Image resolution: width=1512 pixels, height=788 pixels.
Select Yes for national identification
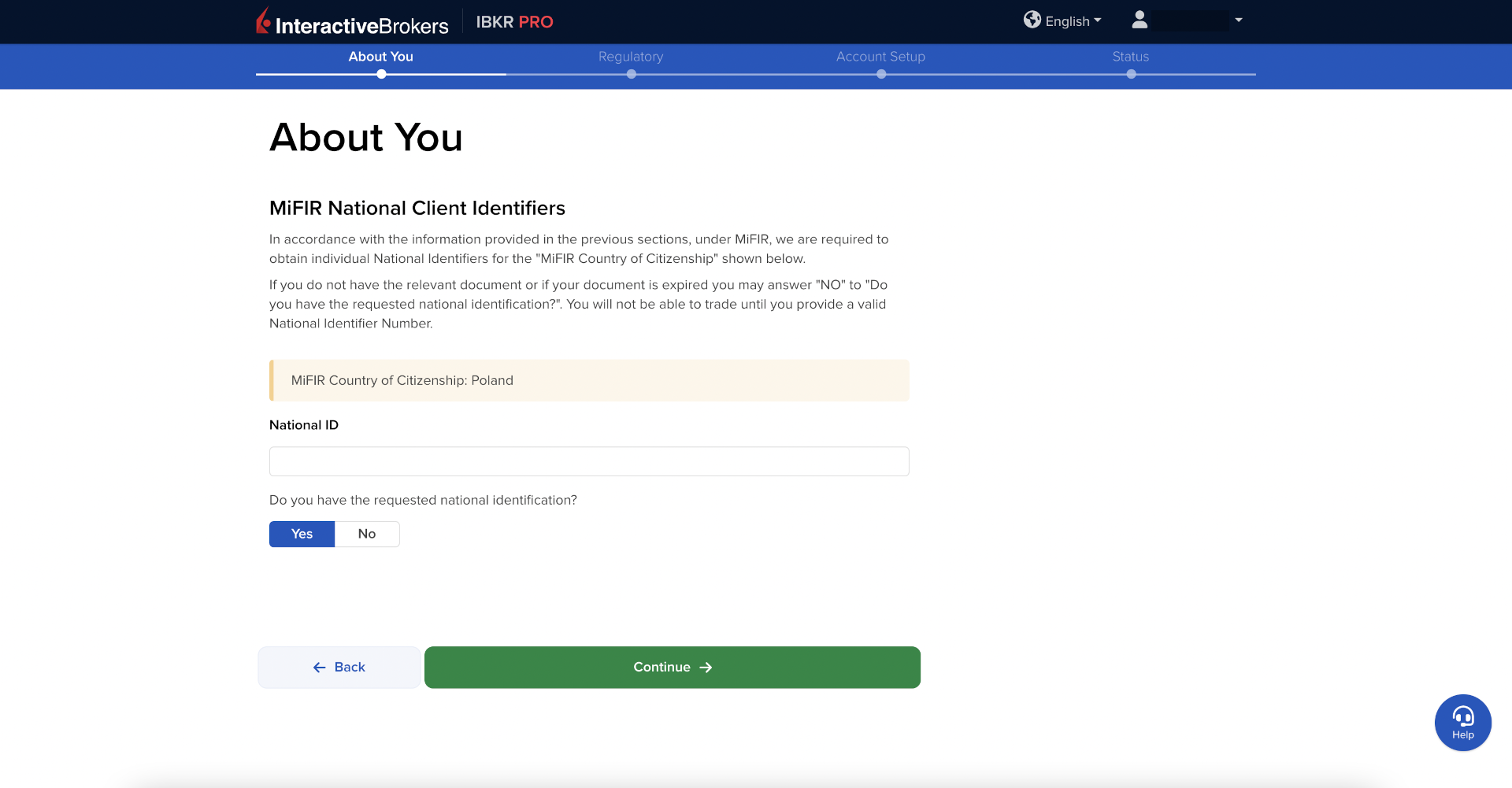[302, 534]
